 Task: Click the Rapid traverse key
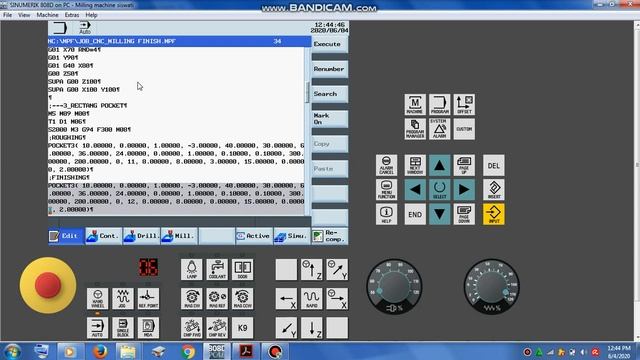pyautogui.click(x=311, y=298)
